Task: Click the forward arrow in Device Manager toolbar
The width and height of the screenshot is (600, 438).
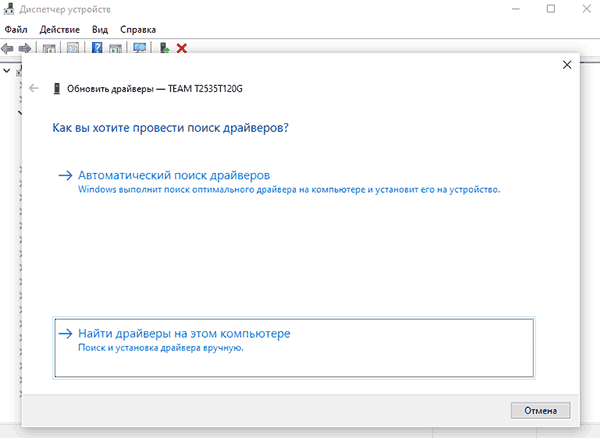Action: coord(25,48)
